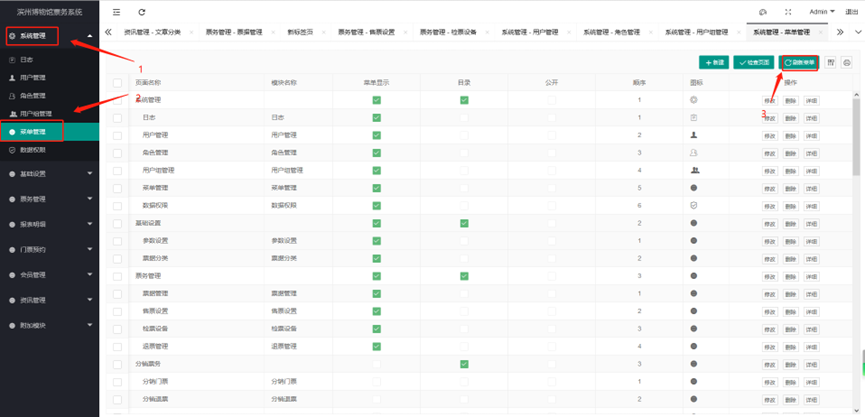This screenshot has height=417, width=865.
Task: Click the theme palette icon in header
Action: [x=763, y=12]
